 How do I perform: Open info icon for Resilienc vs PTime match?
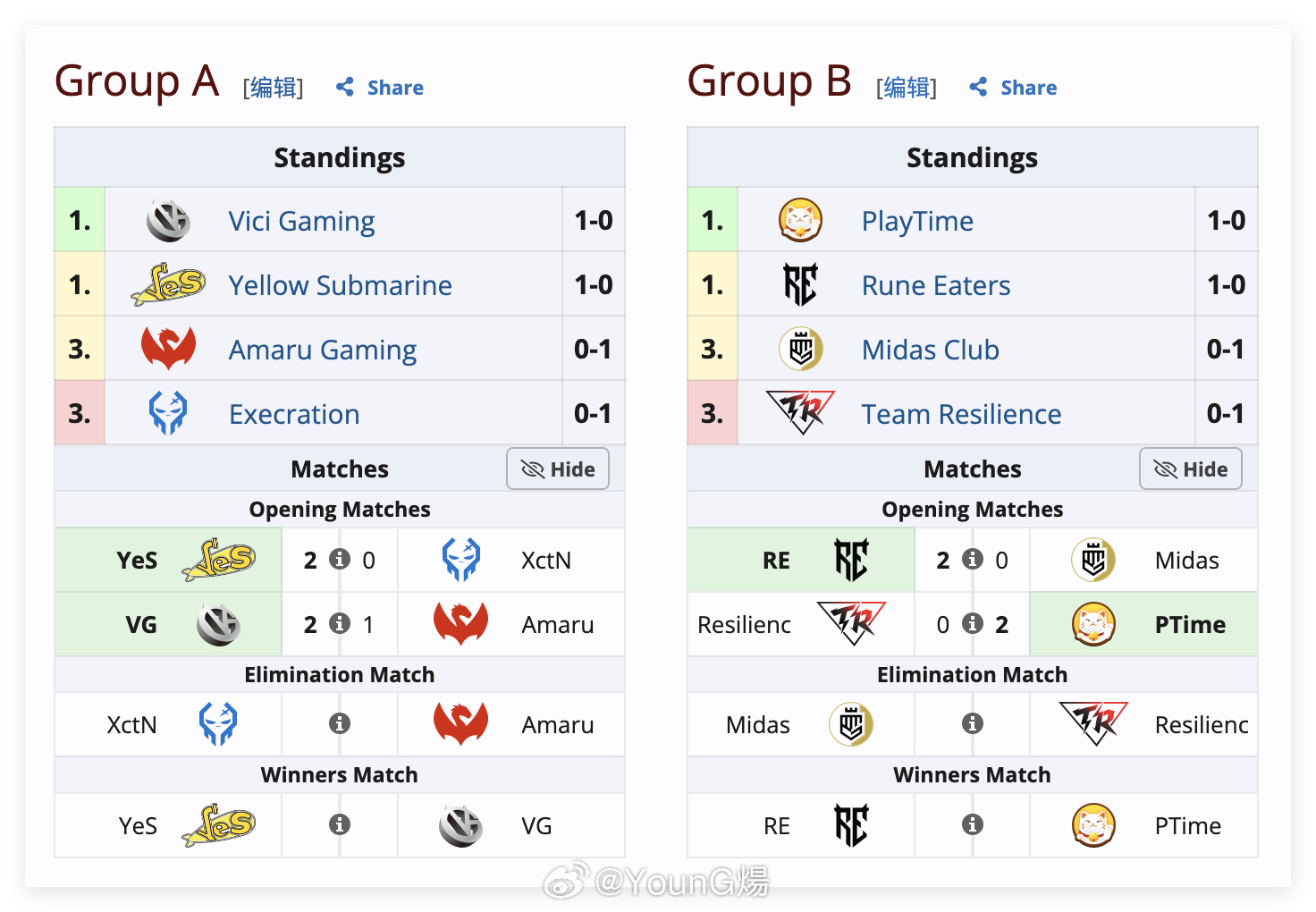point(973,623)
